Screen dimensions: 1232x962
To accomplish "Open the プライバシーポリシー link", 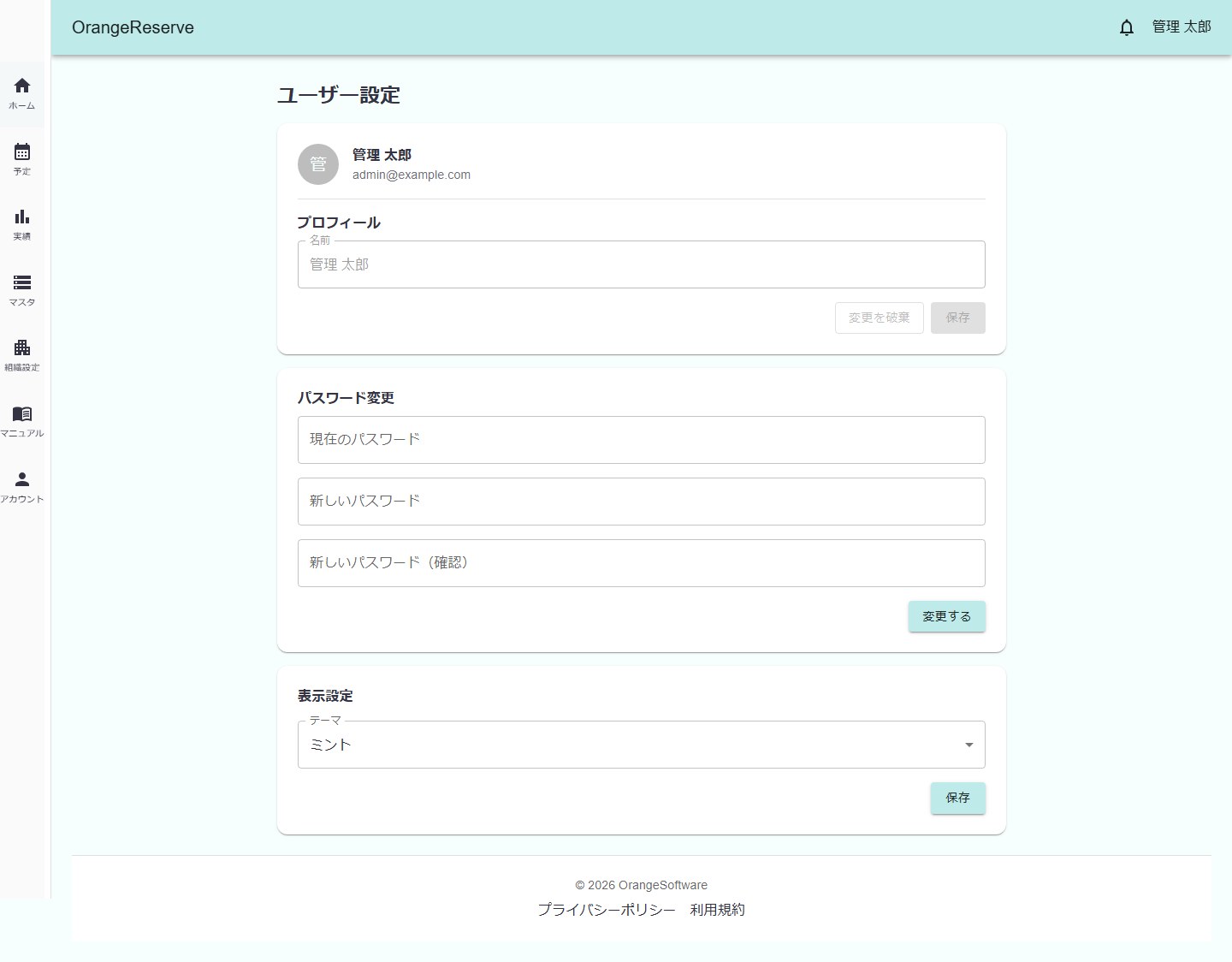I will tap(607, 910).
